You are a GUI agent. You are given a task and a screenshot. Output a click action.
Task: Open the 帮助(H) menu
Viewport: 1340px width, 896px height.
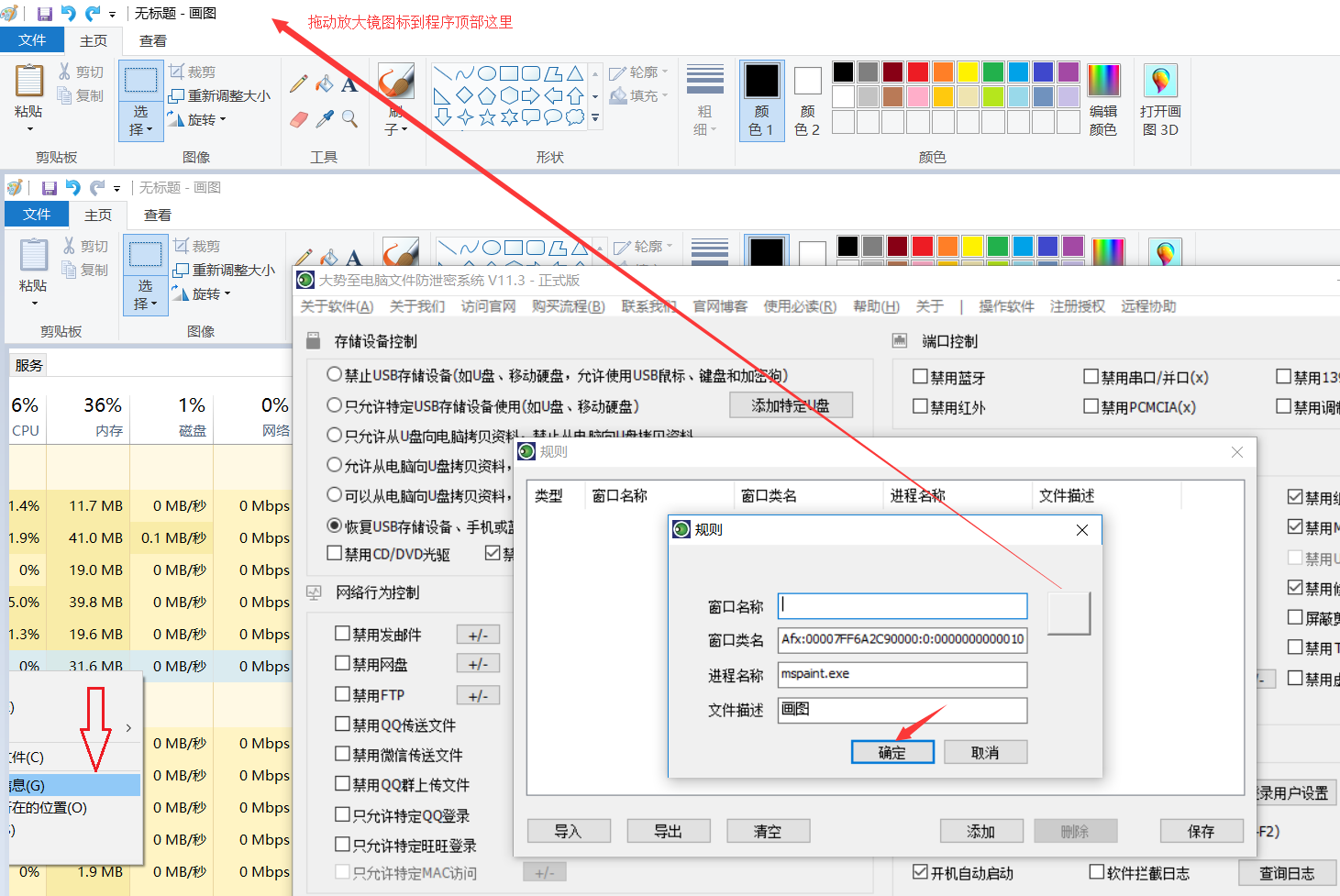876,306
